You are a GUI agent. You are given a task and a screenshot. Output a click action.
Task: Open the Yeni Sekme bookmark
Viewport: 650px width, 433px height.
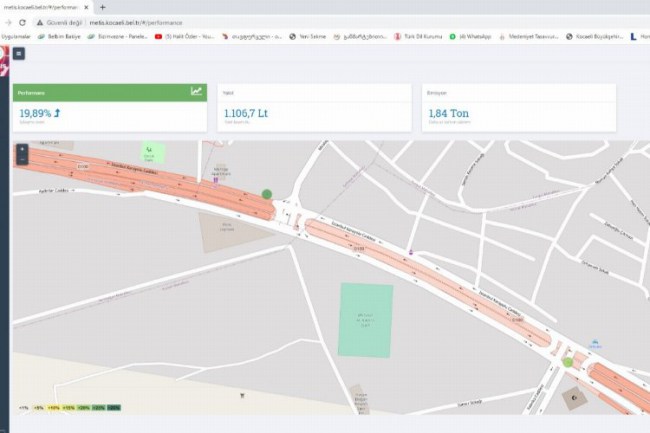pos(310,36)
